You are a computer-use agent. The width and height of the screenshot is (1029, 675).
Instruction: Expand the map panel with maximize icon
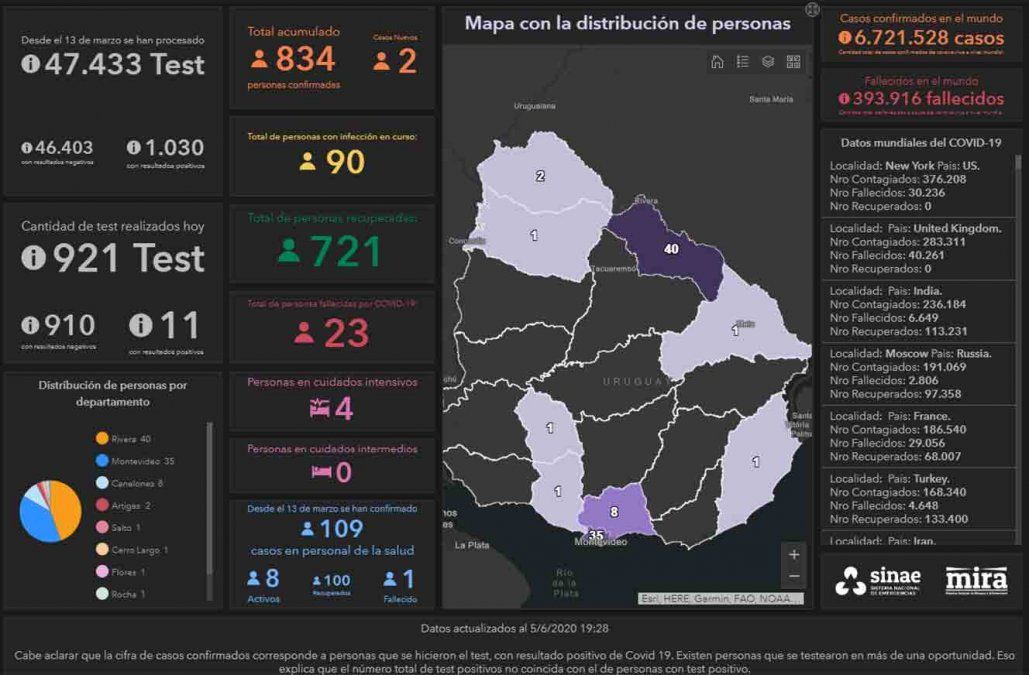812,9
